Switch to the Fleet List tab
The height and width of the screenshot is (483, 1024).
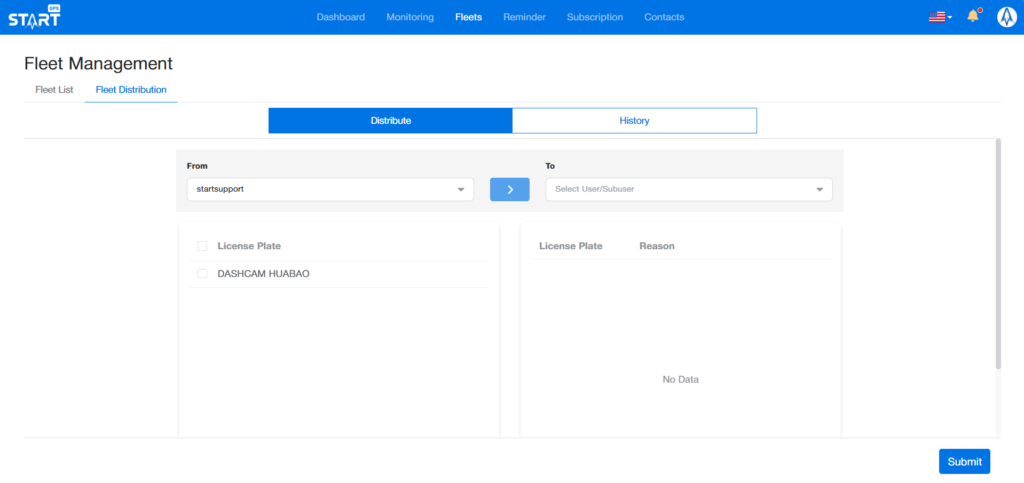[54, 90]
